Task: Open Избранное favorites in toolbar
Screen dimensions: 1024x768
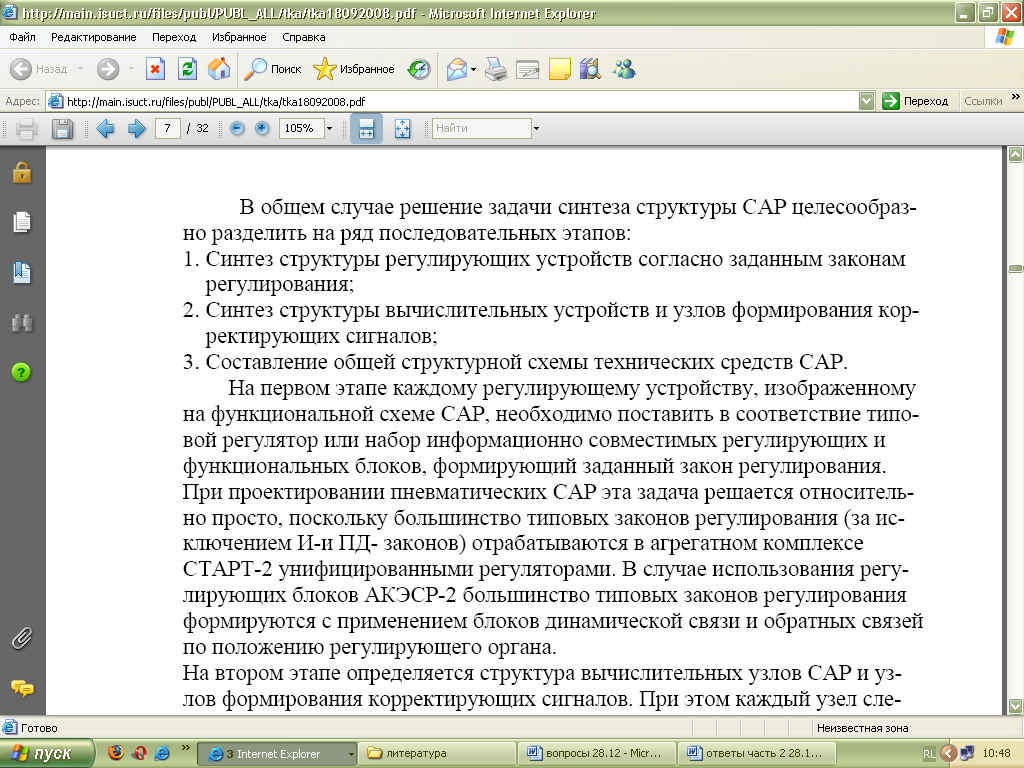Action: pyautogui.click(x=353, y=69)
